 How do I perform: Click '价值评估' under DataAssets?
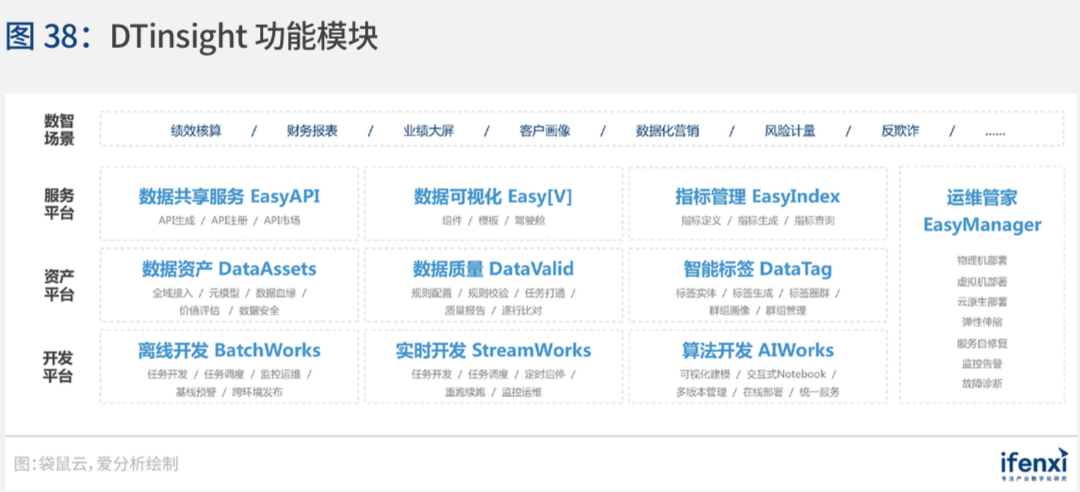[x=199, y=311]
